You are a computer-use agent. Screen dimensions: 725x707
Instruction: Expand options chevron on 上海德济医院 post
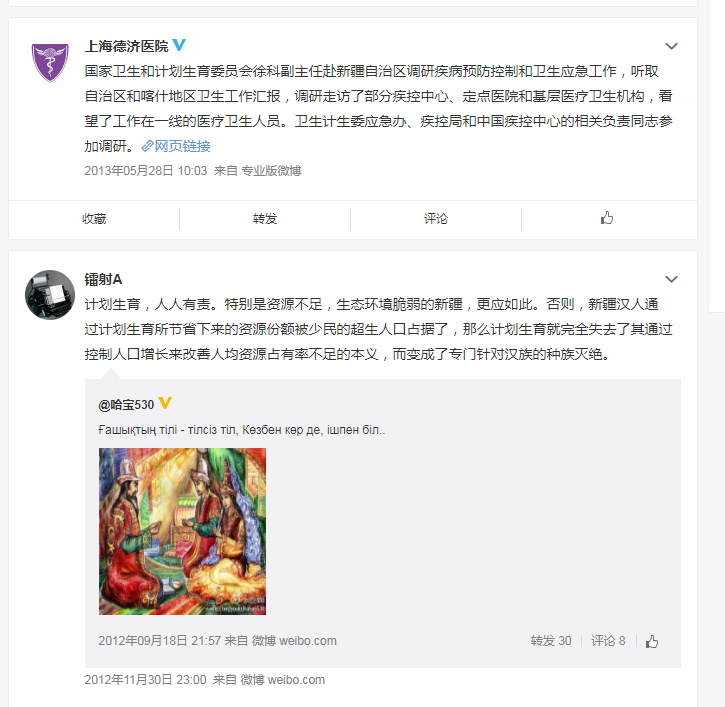(x=671, y=46)
